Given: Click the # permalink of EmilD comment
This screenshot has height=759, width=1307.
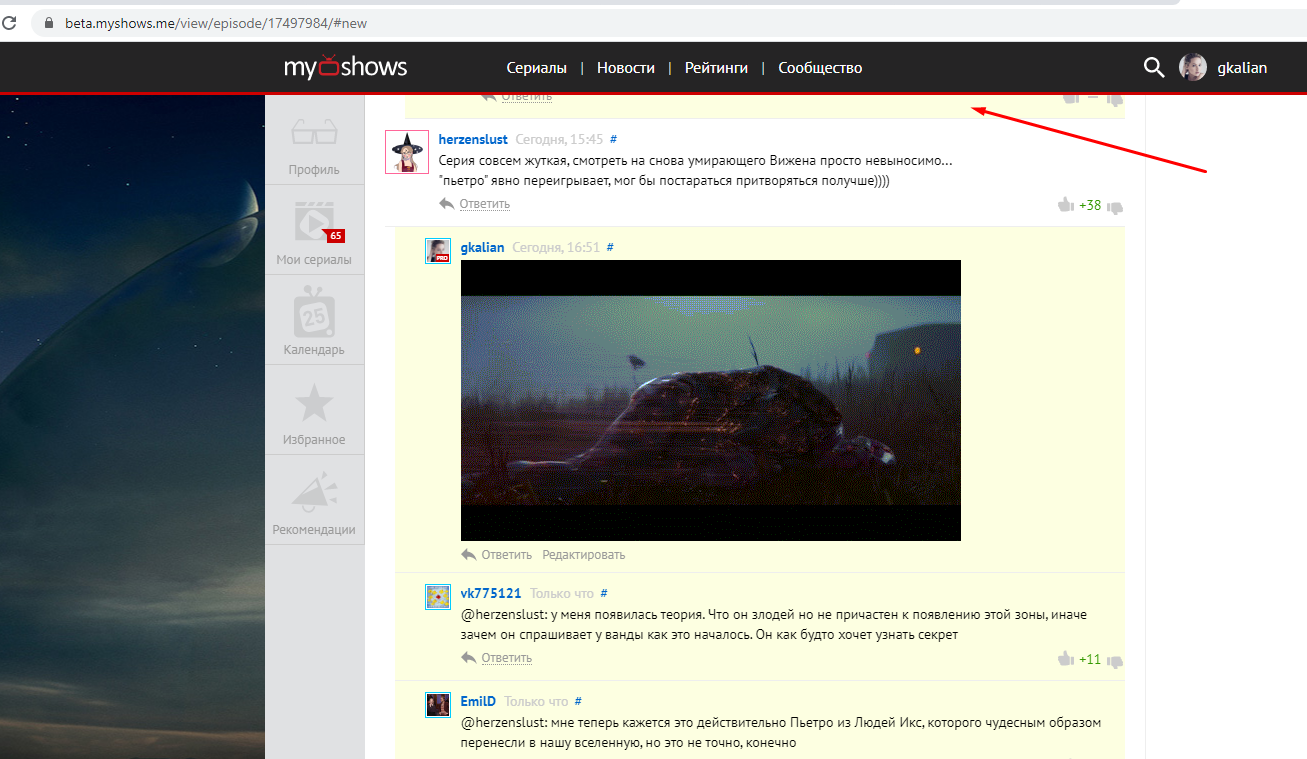Looking at the screenshot, I should 578,701.
